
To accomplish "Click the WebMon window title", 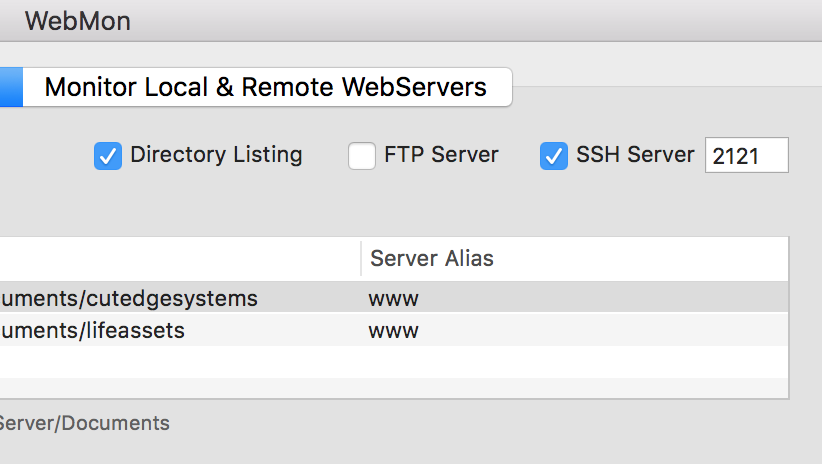I will click(x=78, y=21).
